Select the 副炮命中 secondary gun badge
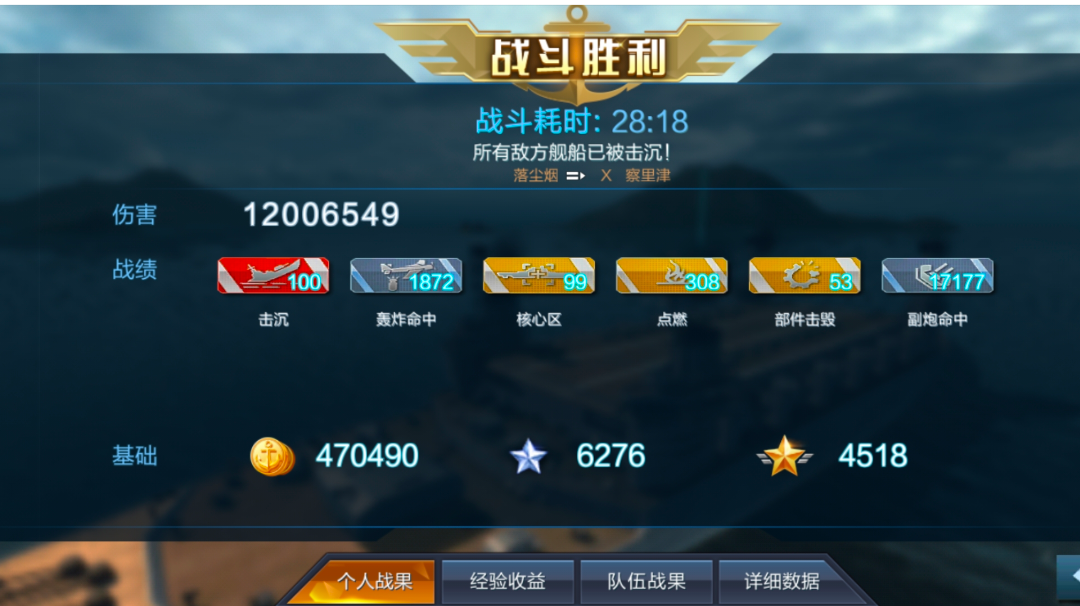1080x606 pixels. coord(938,275)
